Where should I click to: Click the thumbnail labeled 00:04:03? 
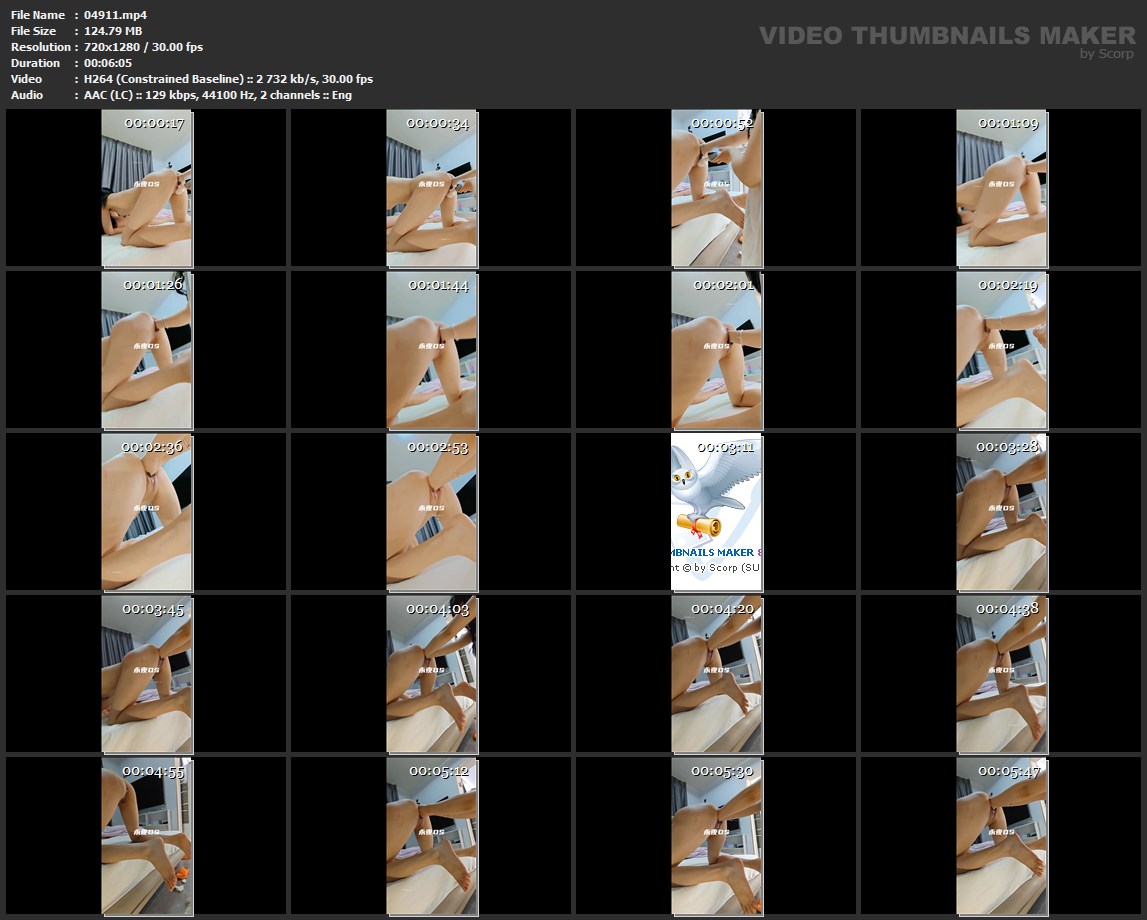coord(431,674)
